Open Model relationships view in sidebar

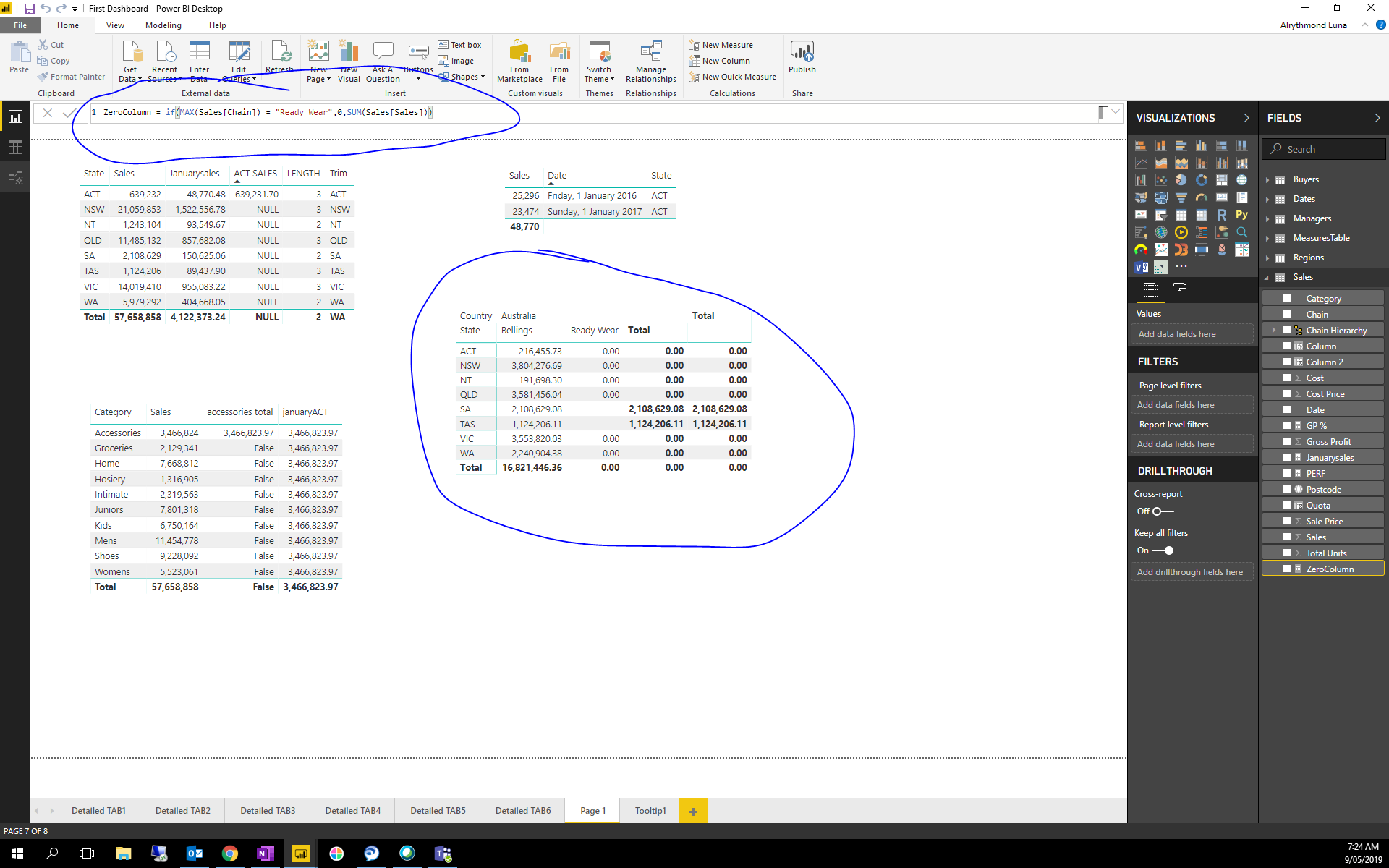(x=15, y=177)
